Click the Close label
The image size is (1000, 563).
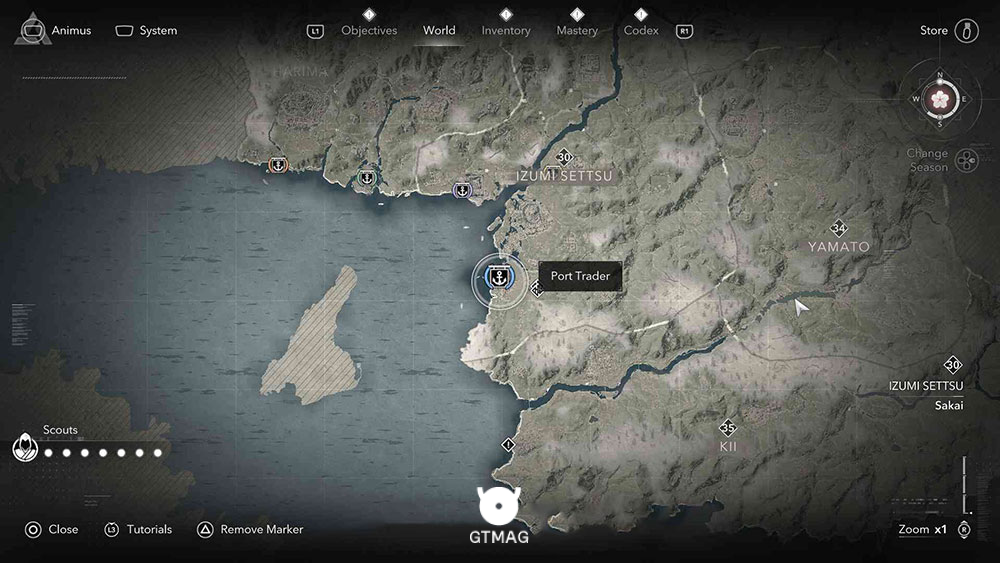[x=63, y=529]
